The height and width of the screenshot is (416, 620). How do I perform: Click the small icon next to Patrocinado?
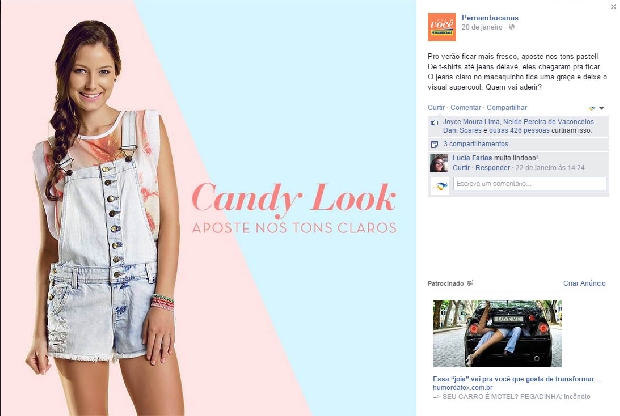[x=470, y=283]
